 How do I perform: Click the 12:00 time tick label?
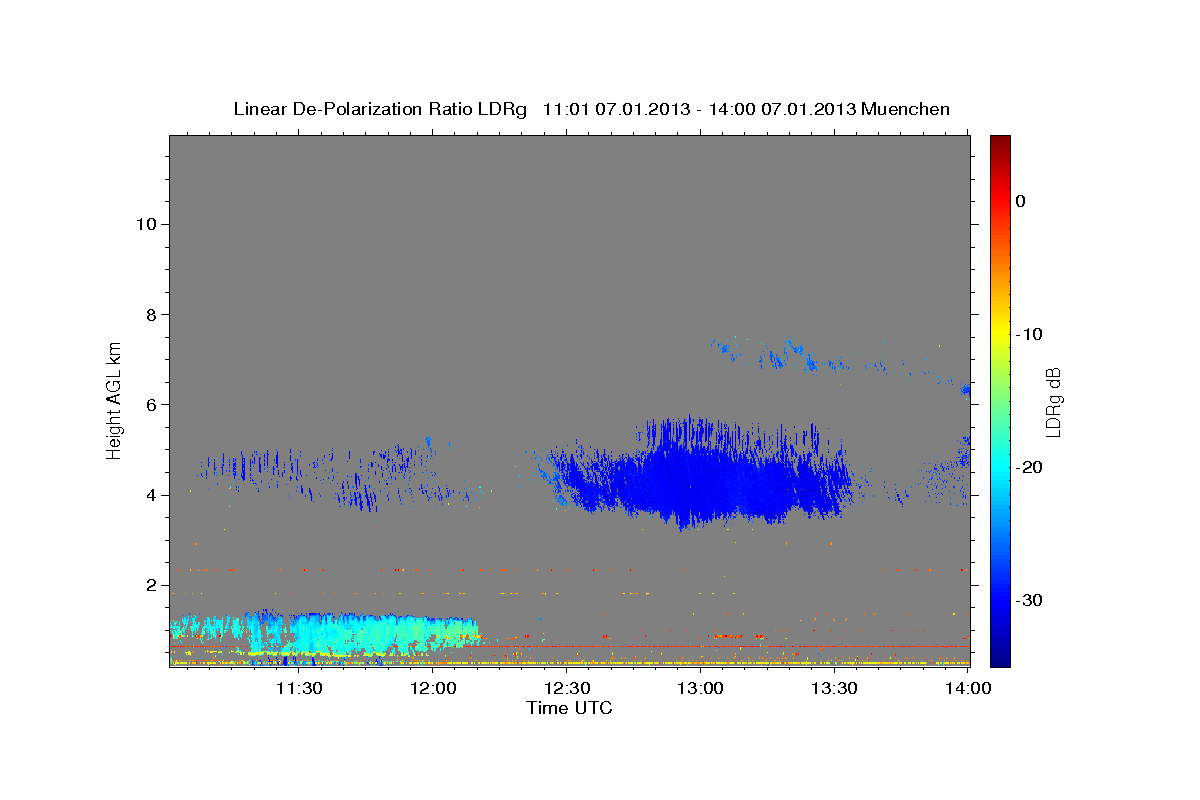[434, 688]
